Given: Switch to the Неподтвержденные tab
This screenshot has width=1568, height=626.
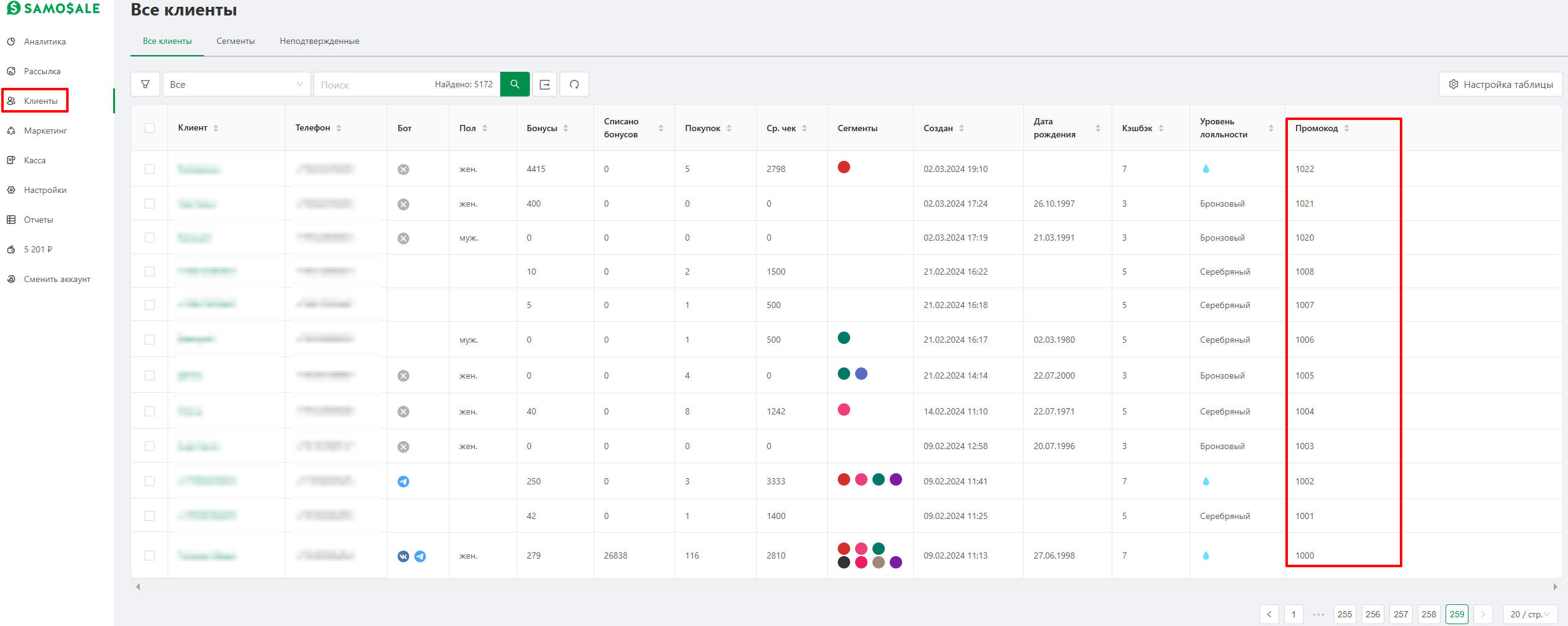Looking at the screenshot, I should (320, 41).
